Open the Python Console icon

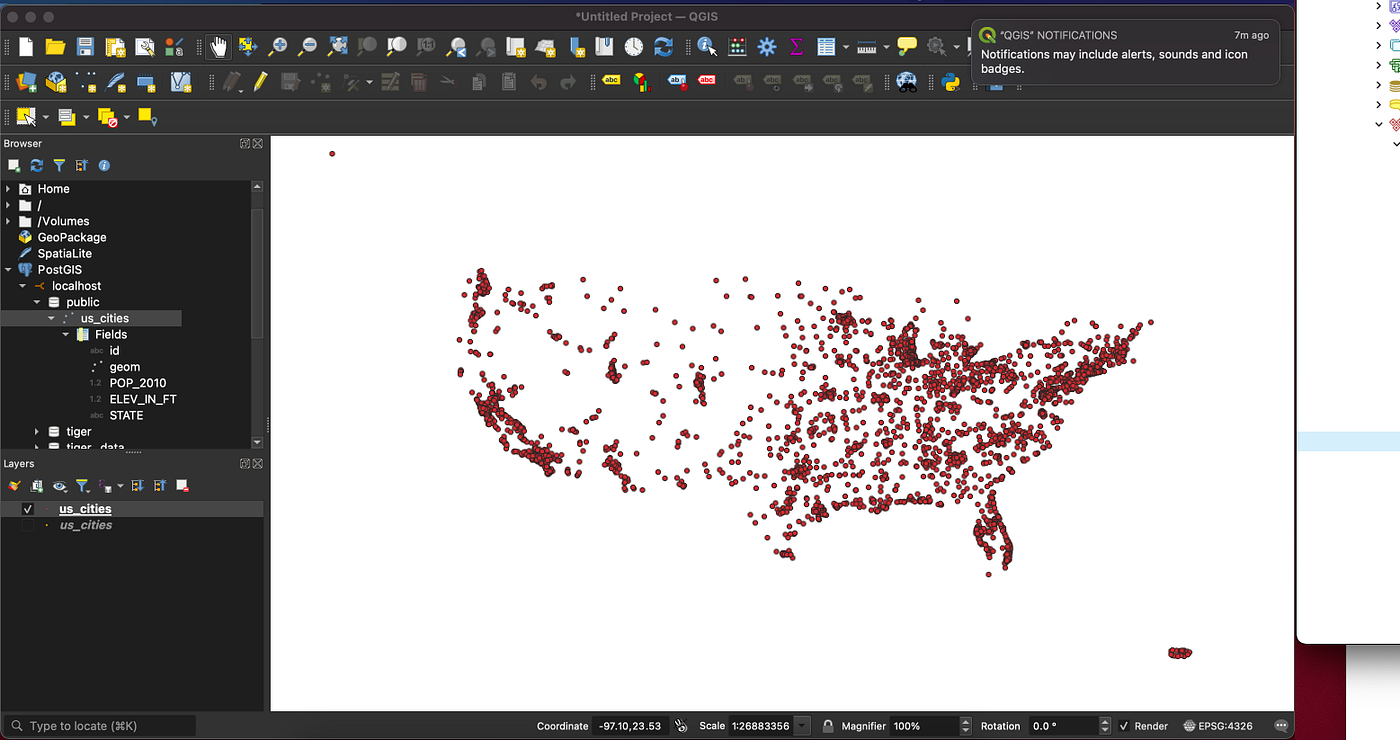[951, 82]
